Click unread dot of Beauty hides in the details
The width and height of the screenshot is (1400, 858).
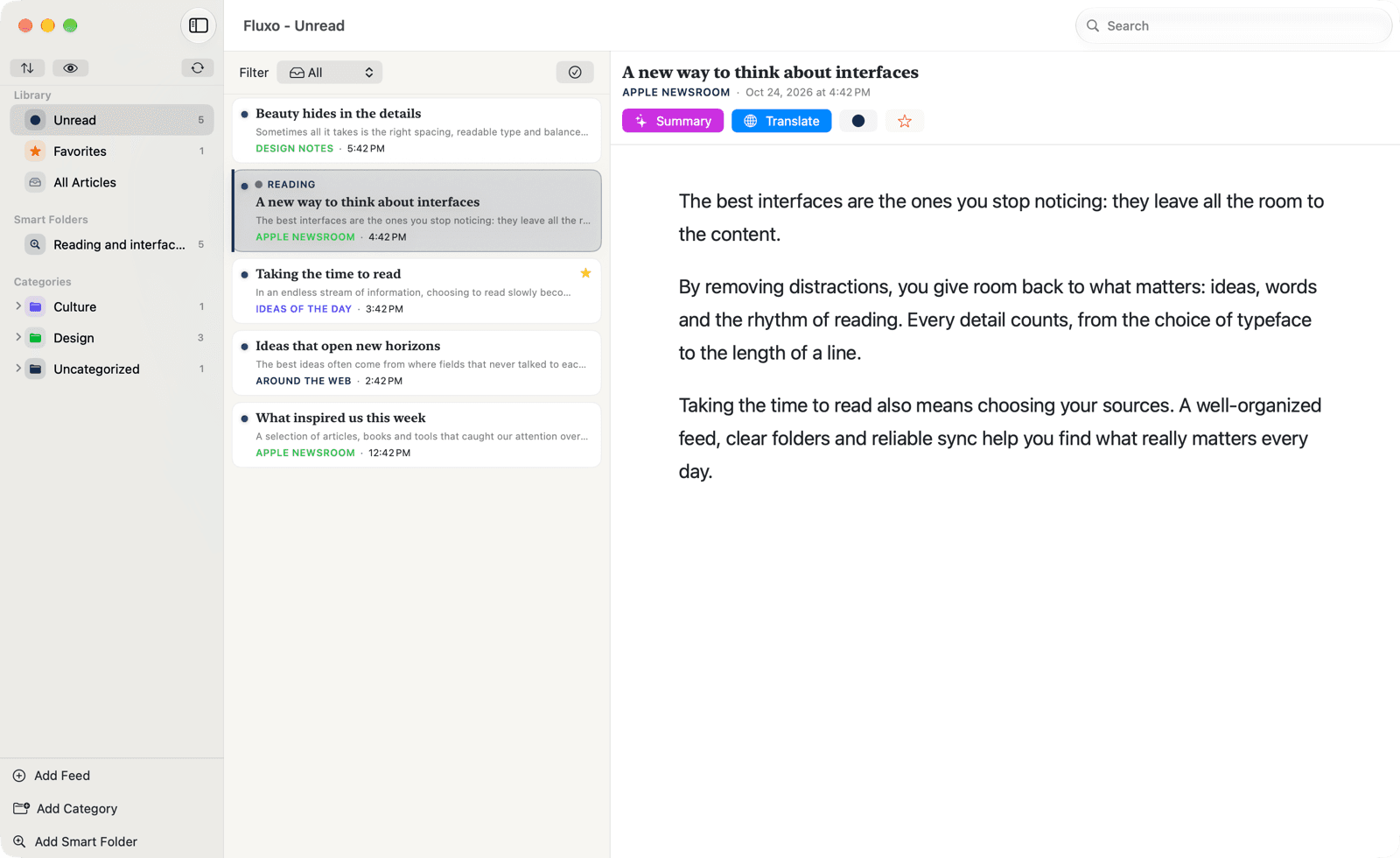(244, 114)
